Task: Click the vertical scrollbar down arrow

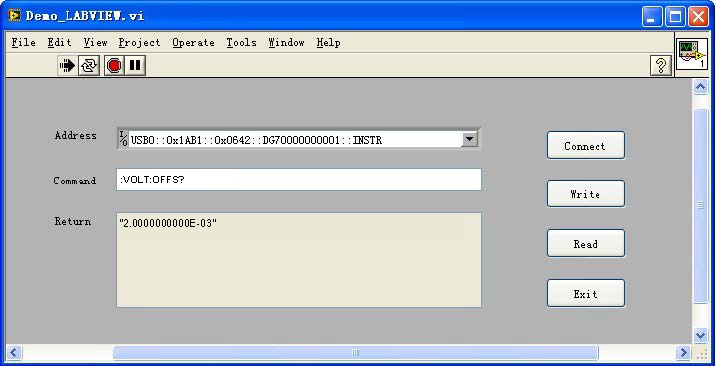Action: click(700, 336)
